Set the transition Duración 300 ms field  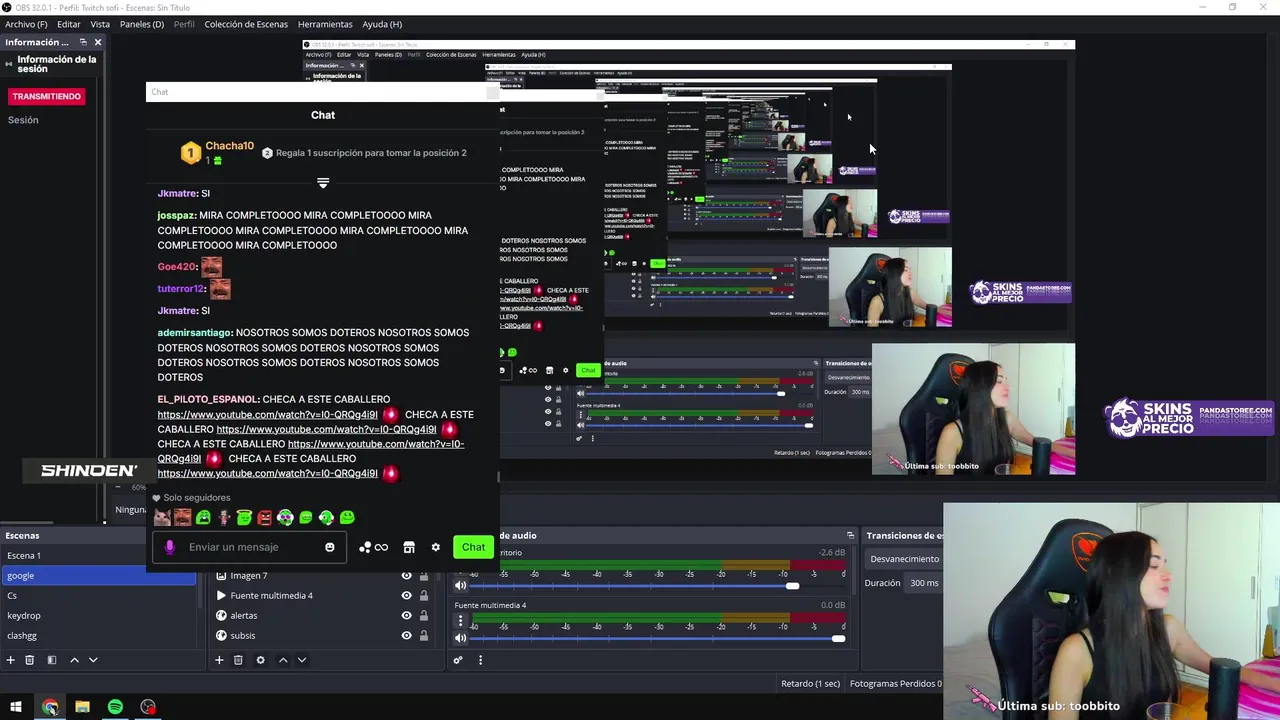924,583
